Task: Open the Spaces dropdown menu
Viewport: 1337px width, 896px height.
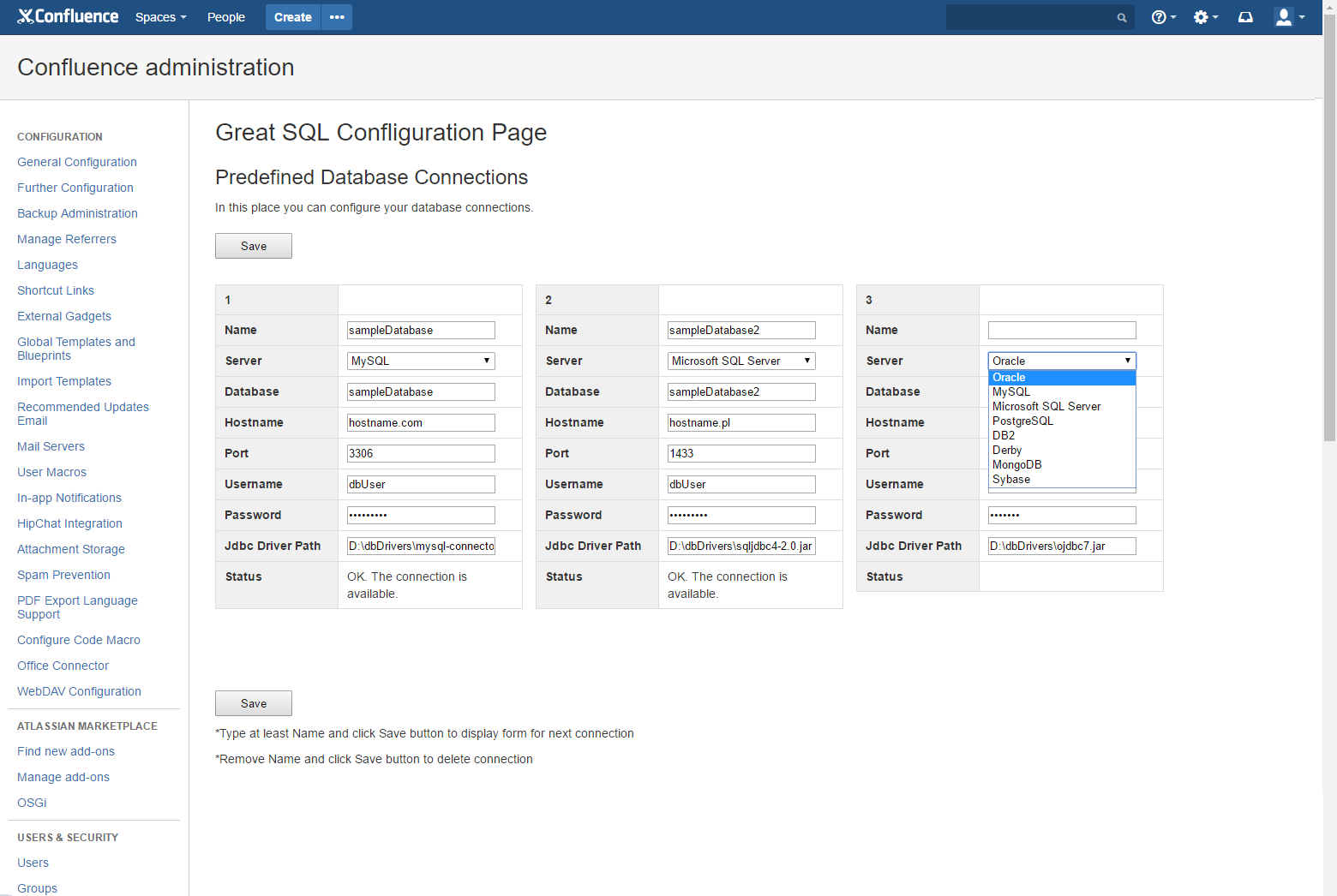Action: [x=160, y=17]
